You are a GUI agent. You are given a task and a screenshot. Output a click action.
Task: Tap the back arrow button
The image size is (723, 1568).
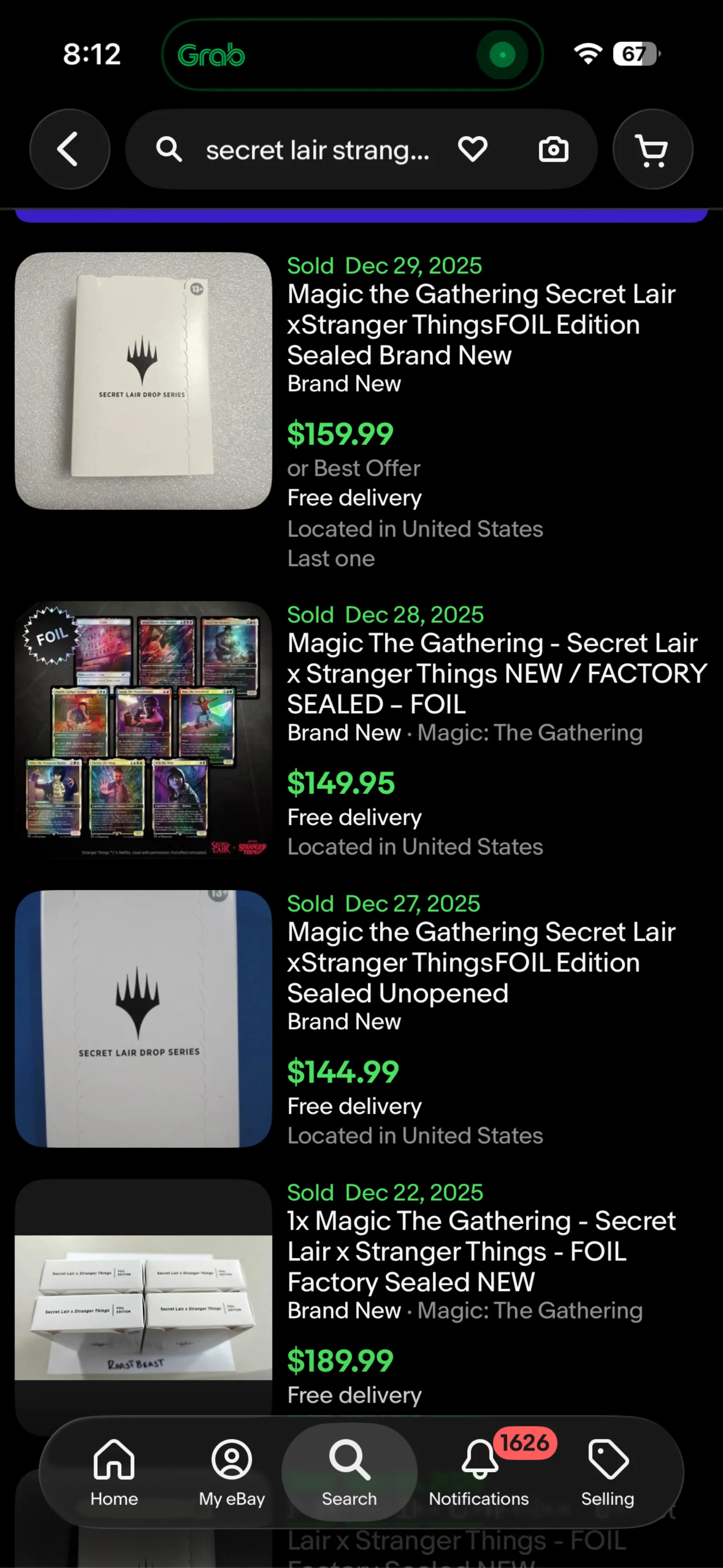(x=70, y=149)
